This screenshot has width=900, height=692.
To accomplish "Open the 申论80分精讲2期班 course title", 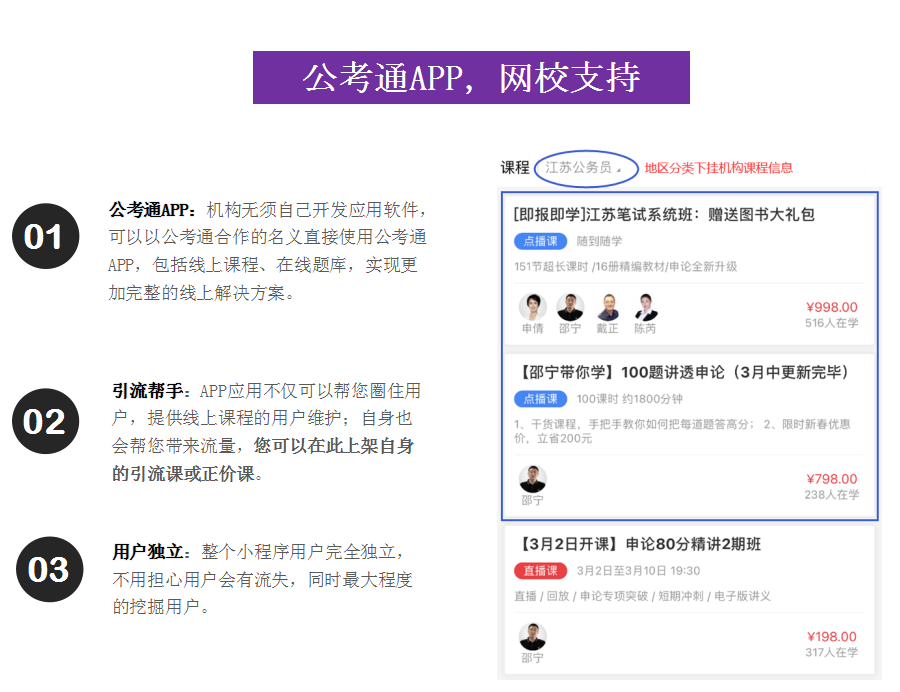I will click(638, 544).
